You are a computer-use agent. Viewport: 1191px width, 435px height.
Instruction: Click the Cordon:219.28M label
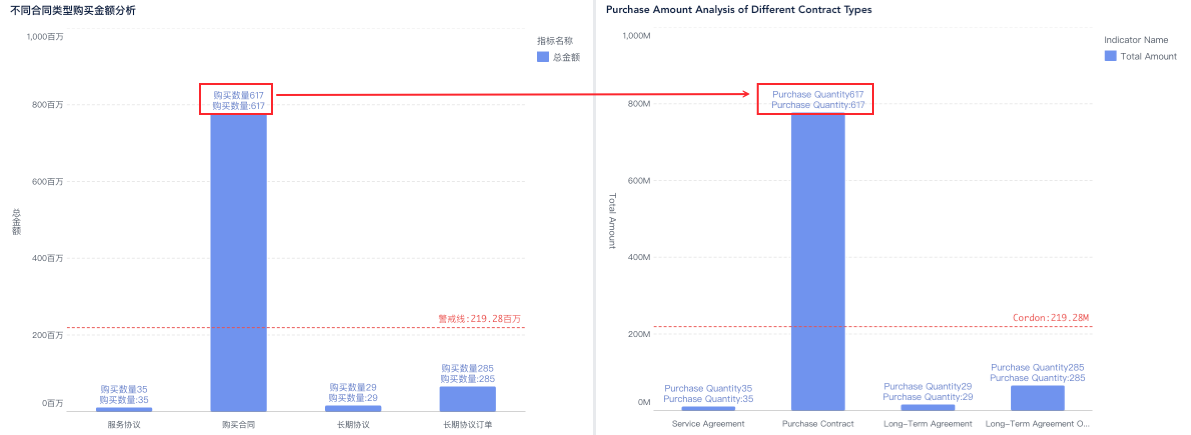point(1050,318)
